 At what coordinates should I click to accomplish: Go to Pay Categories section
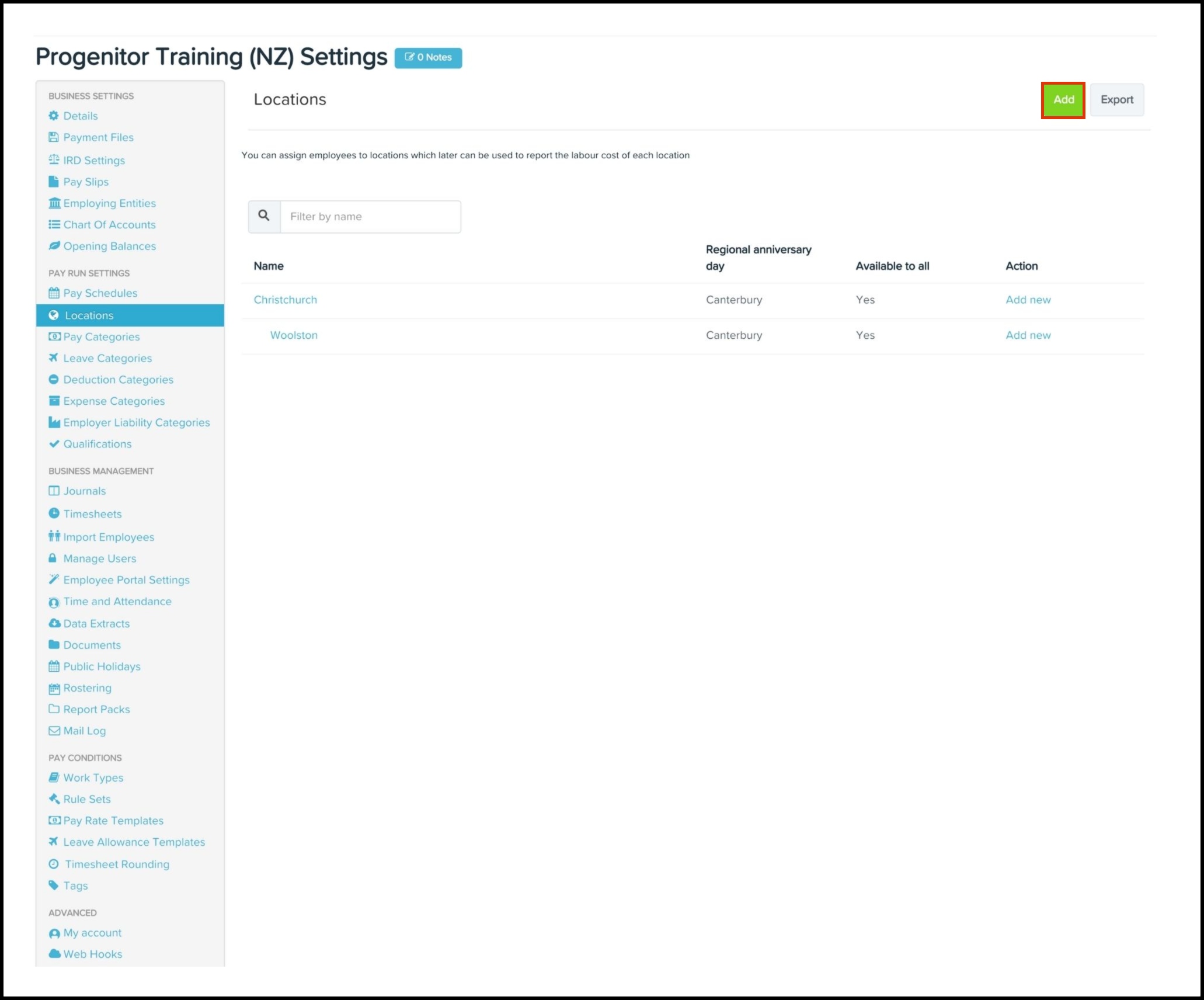(x=101, y=337)
